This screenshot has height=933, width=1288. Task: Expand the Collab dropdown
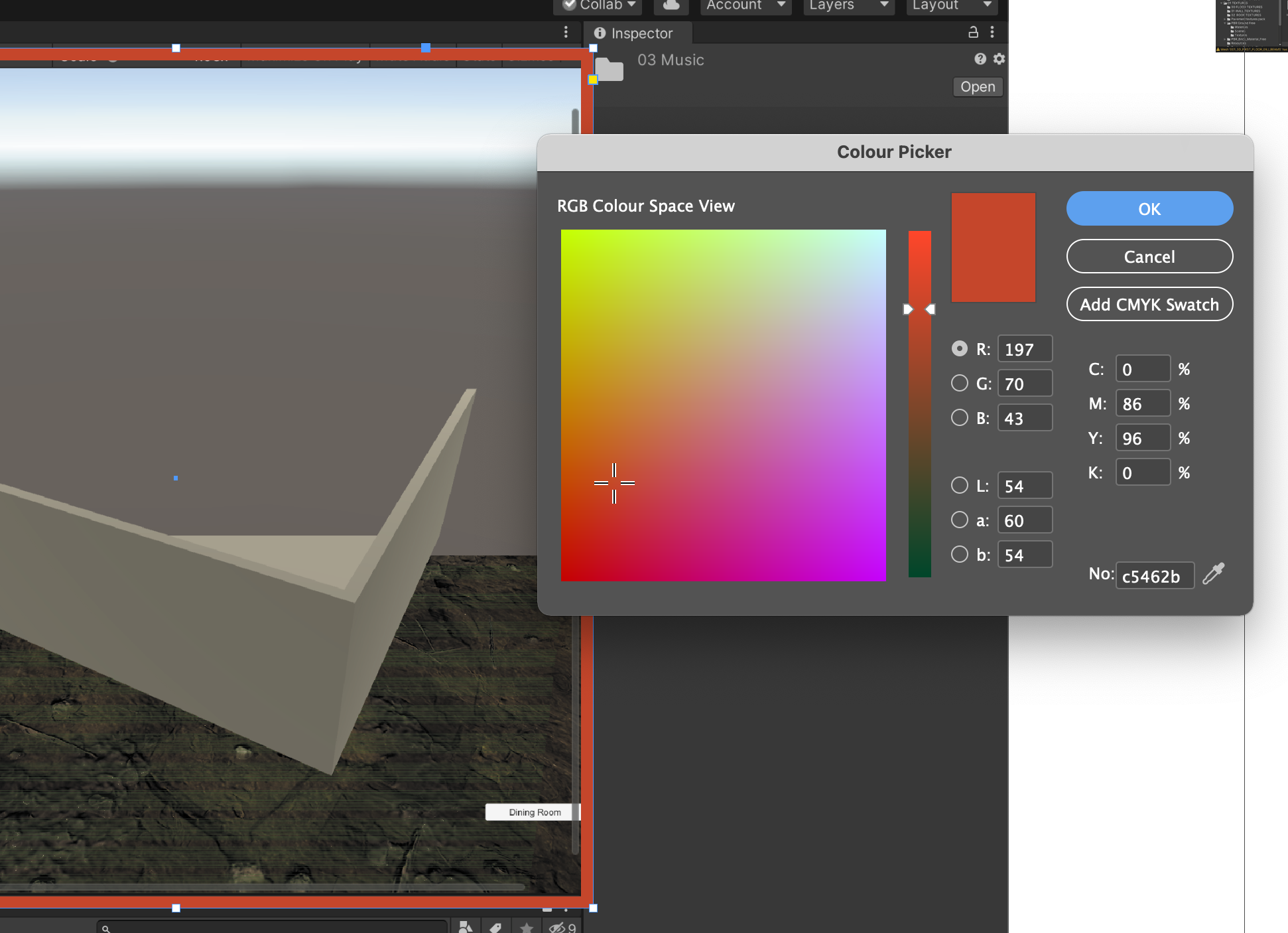click(x=596, y=5)
